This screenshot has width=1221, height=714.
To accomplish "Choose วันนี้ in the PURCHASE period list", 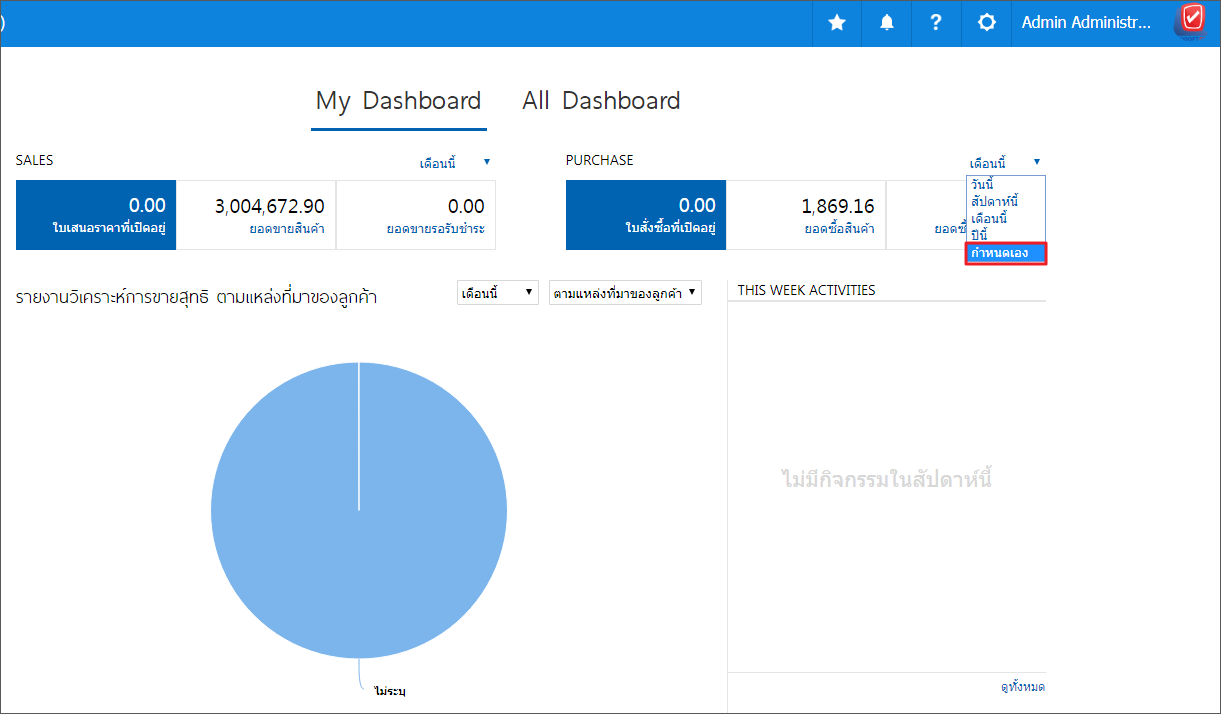I will (x=983, y=185).
